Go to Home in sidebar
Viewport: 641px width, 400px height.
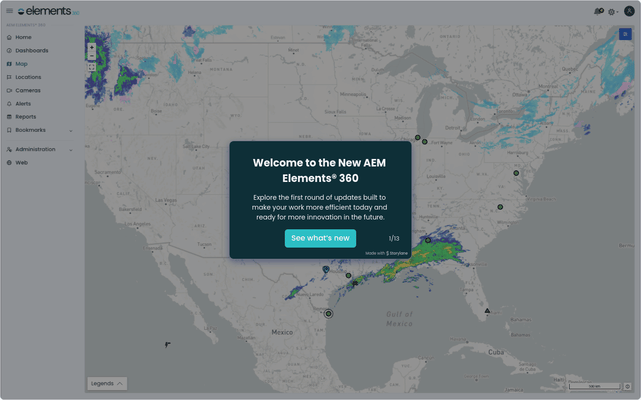[23, 37]
